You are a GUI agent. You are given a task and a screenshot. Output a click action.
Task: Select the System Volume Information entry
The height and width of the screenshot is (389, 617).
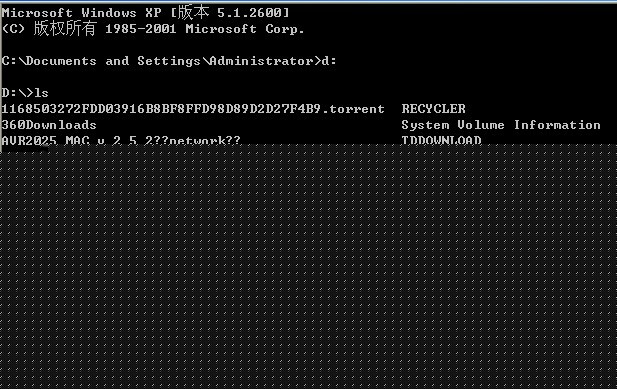click(501, 125)
